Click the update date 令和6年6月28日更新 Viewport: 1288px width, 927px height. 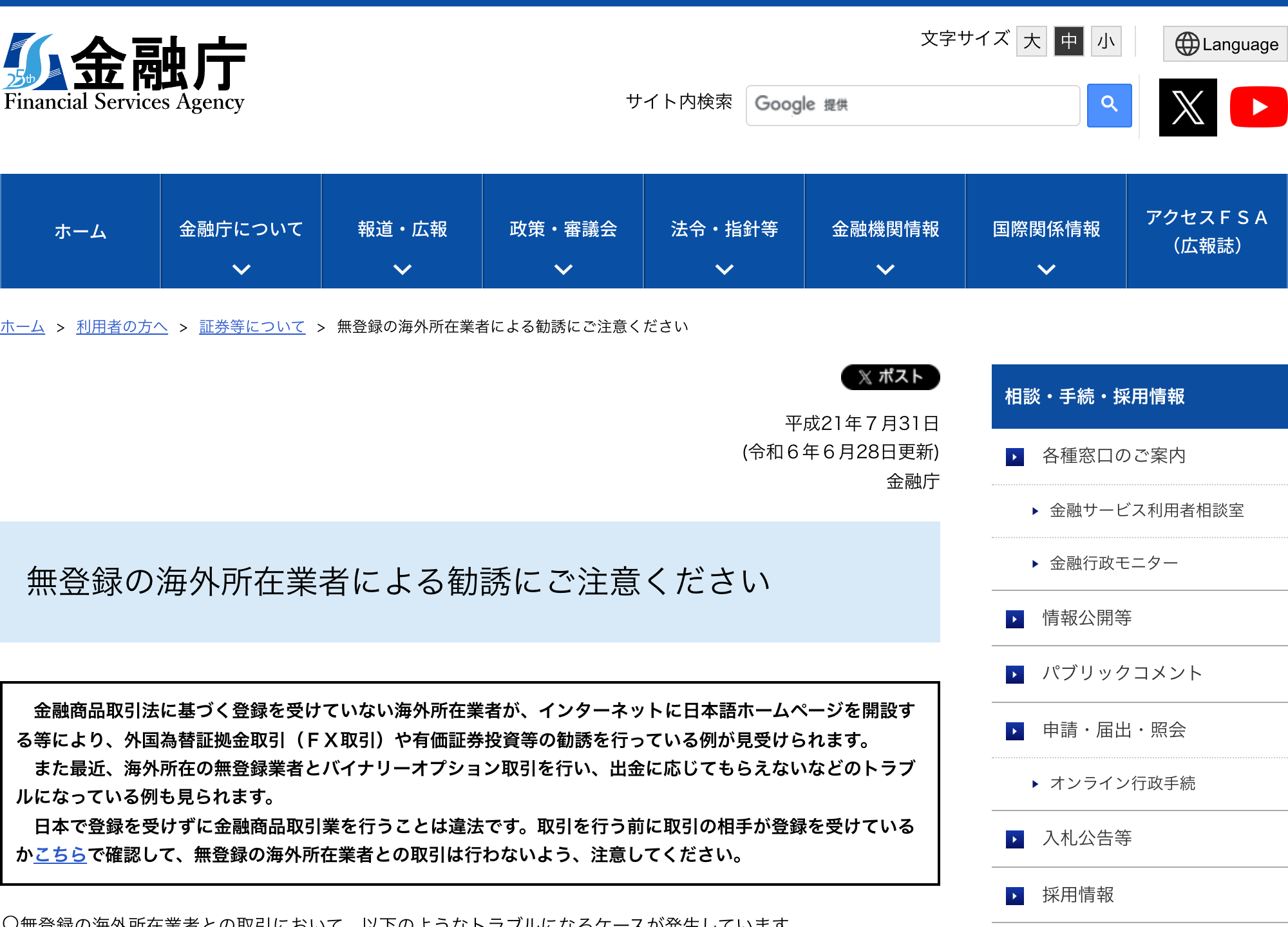point(840,452)
